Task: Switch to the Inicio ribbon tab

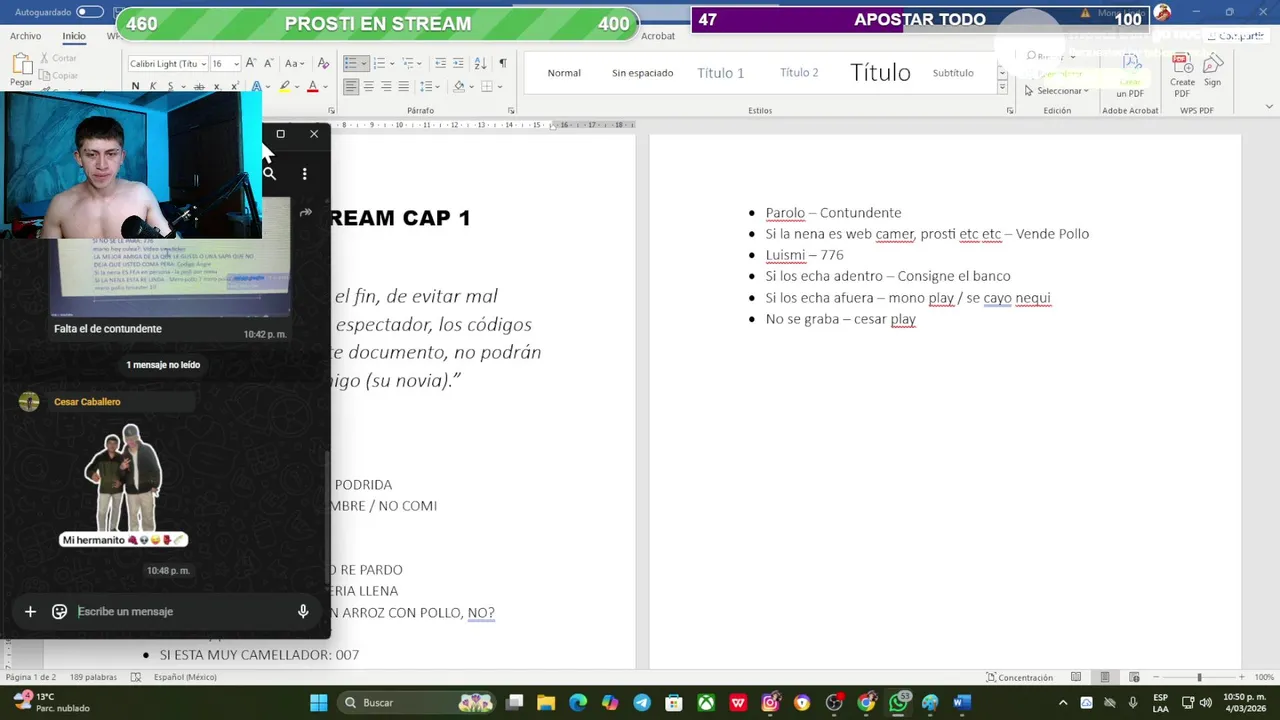Action: pyautogui.click(x=74, y=36)
